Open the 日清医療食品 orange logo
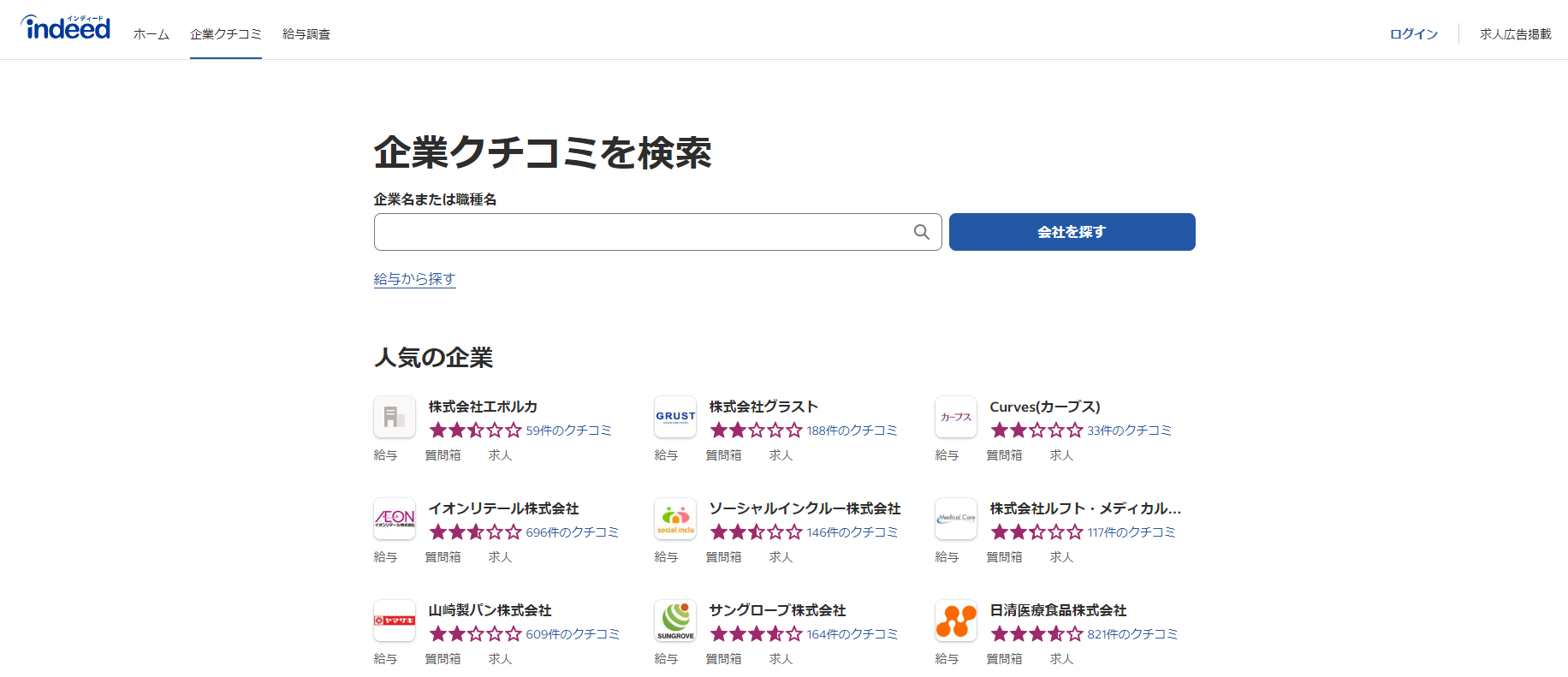Image resolution: width=1568 pixels, height=677 pixels. [956, 621]
